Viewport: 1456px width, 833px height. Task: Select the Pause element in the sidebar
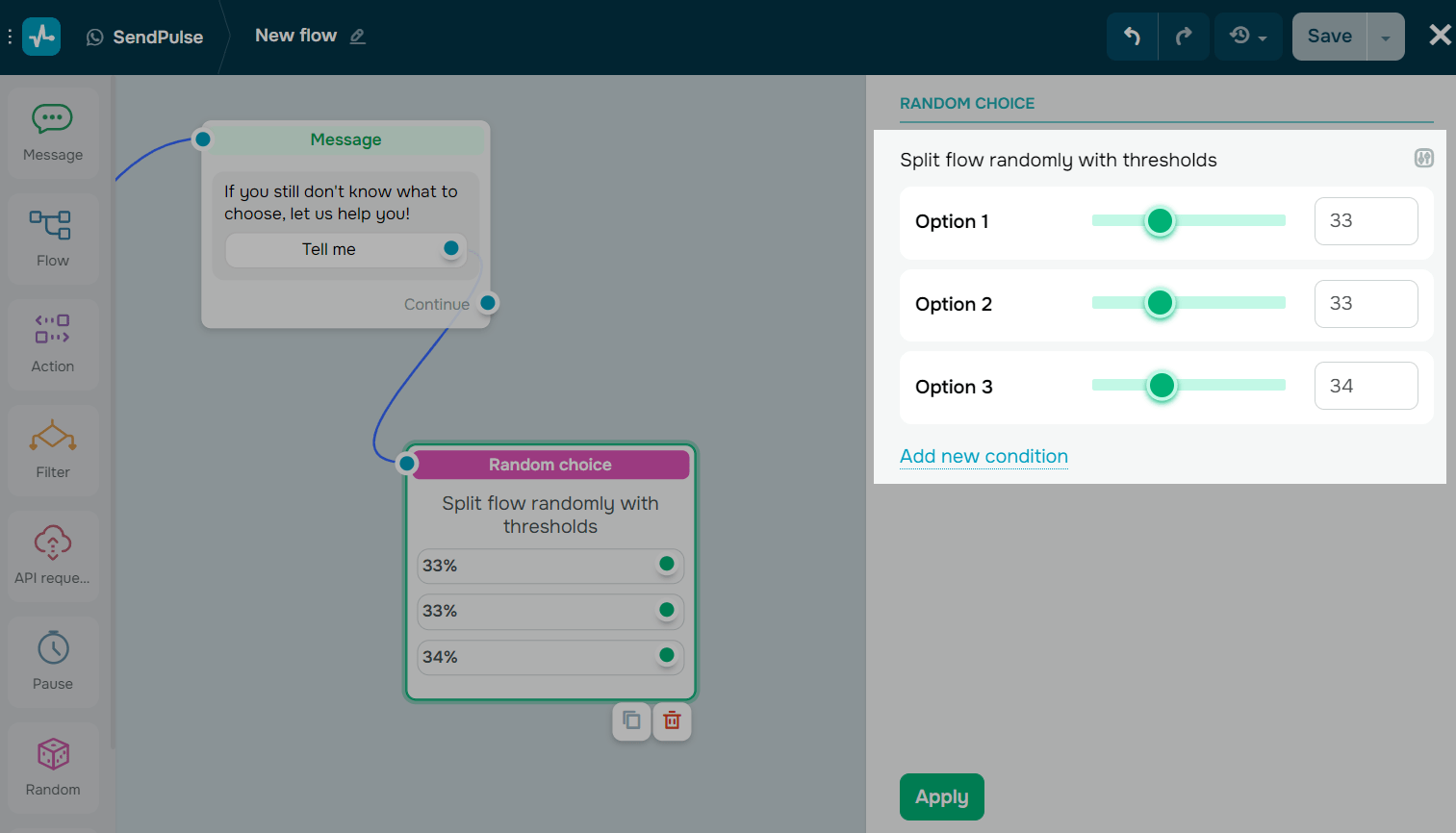tap(52, 662)
